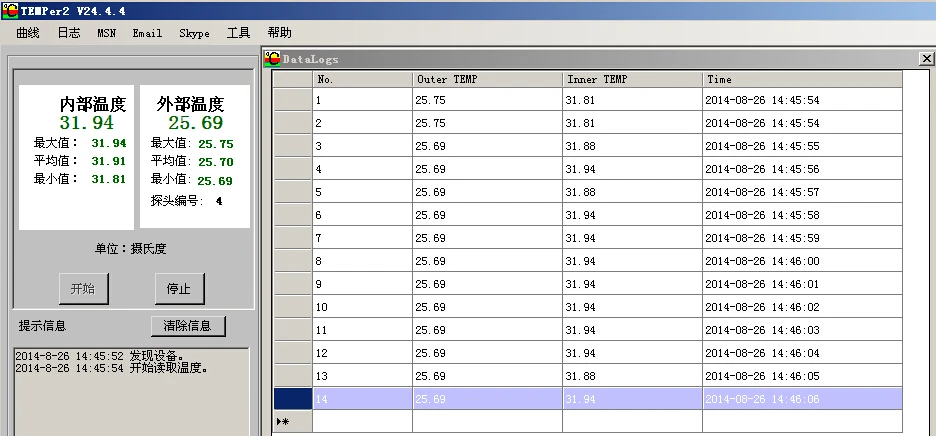Click the 探头编号 value 4

pyautogui.click(x=219, y=201)
